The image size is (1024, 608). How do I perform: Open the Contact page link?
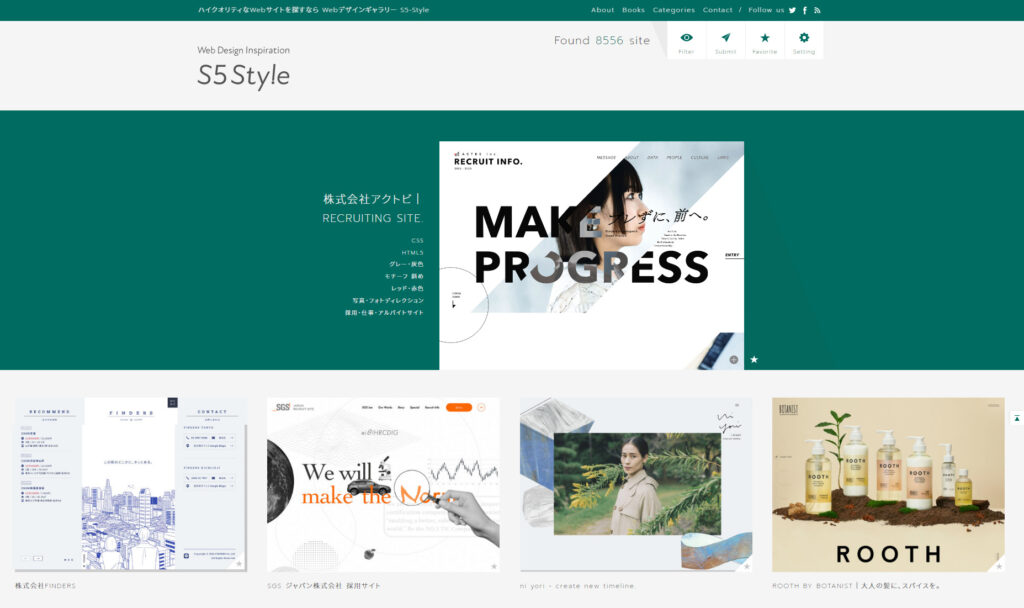coord(717,10)
